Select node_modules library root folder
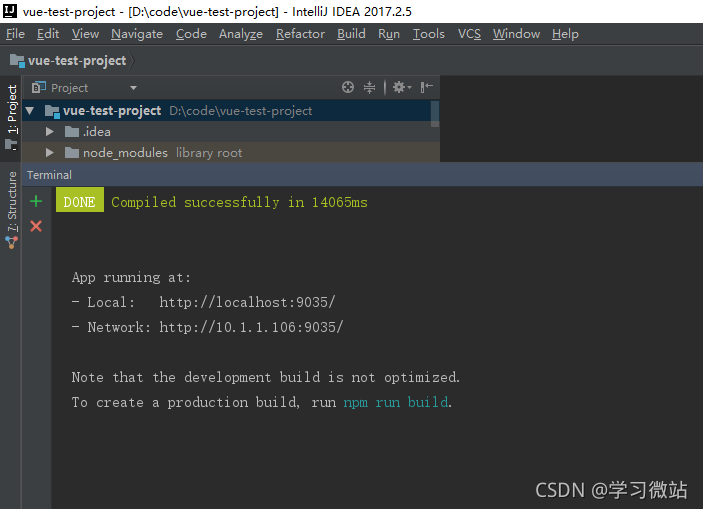This screenshot has height=509, width=703. tap(231, 152)
